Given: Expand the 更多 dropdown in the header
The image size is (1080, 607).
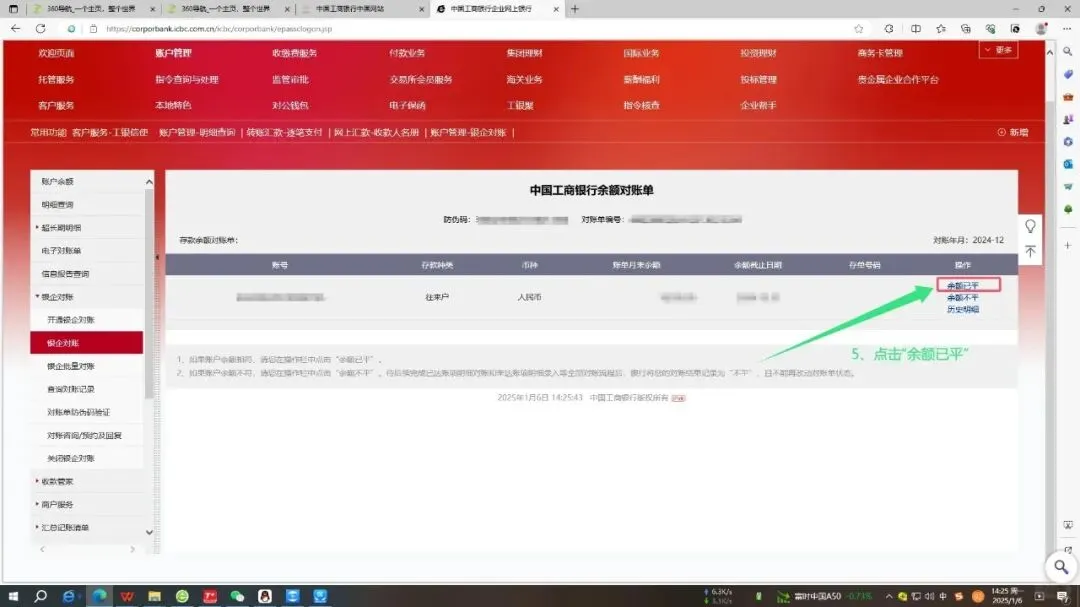Looking at the screenshot, I should [x=998, y=50].
